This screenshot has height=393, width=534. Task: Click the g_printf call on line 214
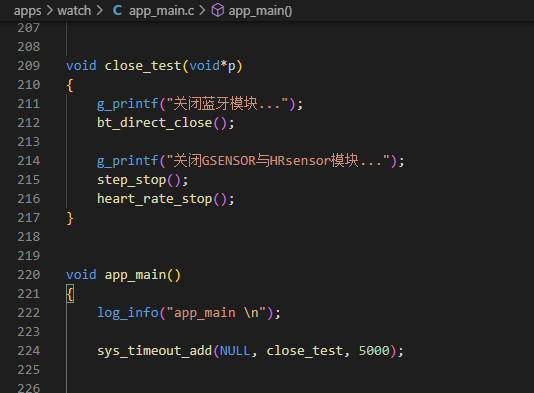click(x=128, y=161)
